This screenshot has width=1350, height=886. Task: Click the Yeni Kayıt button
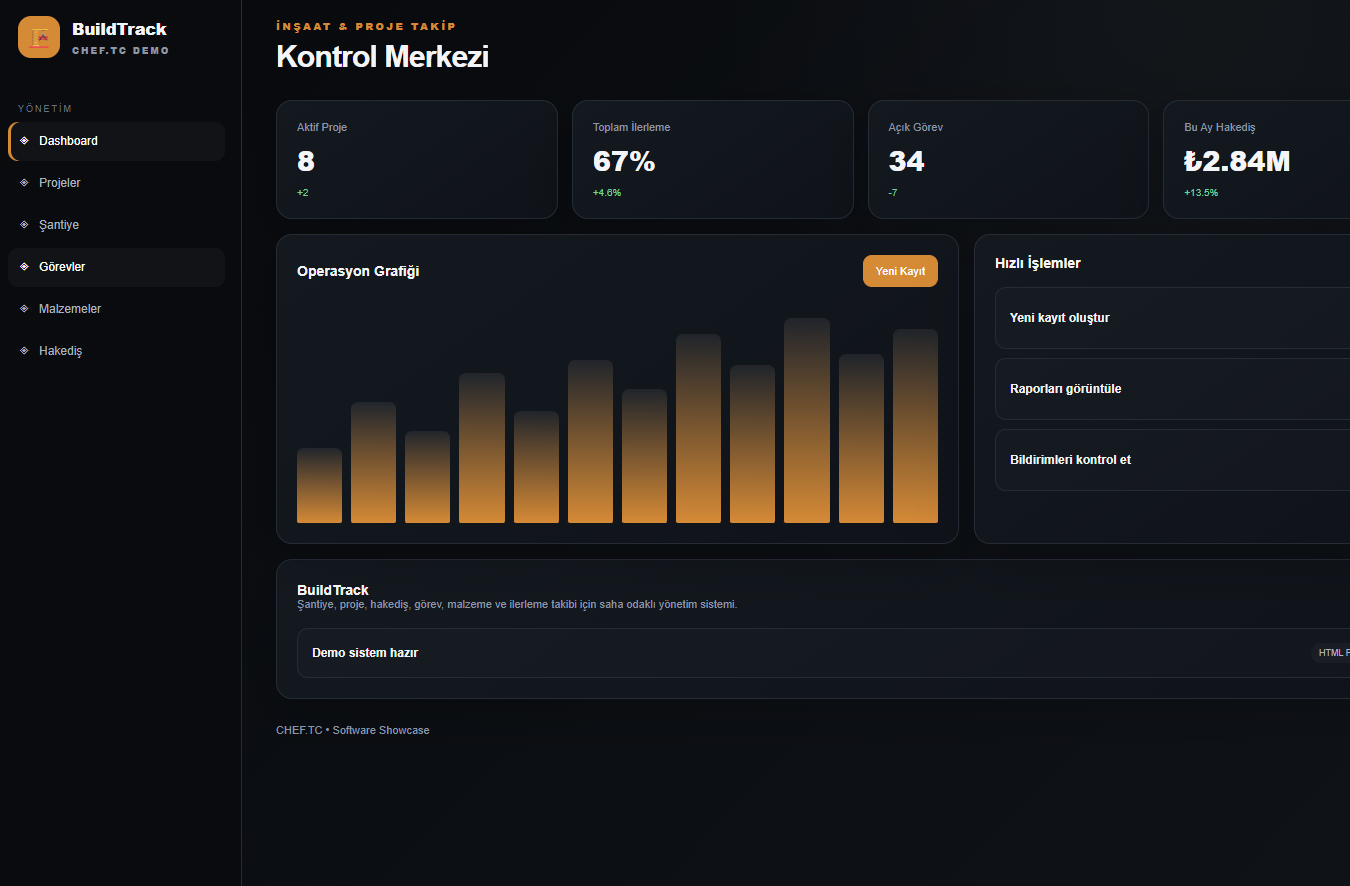(900, 271)
